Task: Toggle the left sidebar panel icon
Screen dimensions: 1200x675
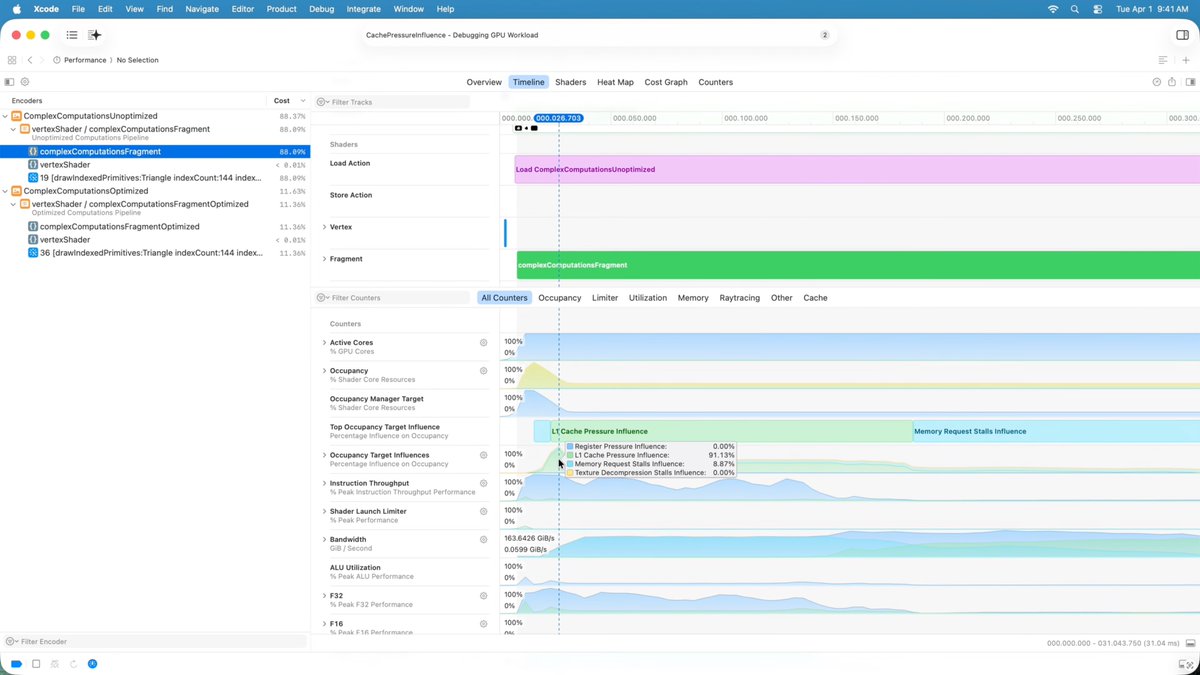Action: [10, 82]
